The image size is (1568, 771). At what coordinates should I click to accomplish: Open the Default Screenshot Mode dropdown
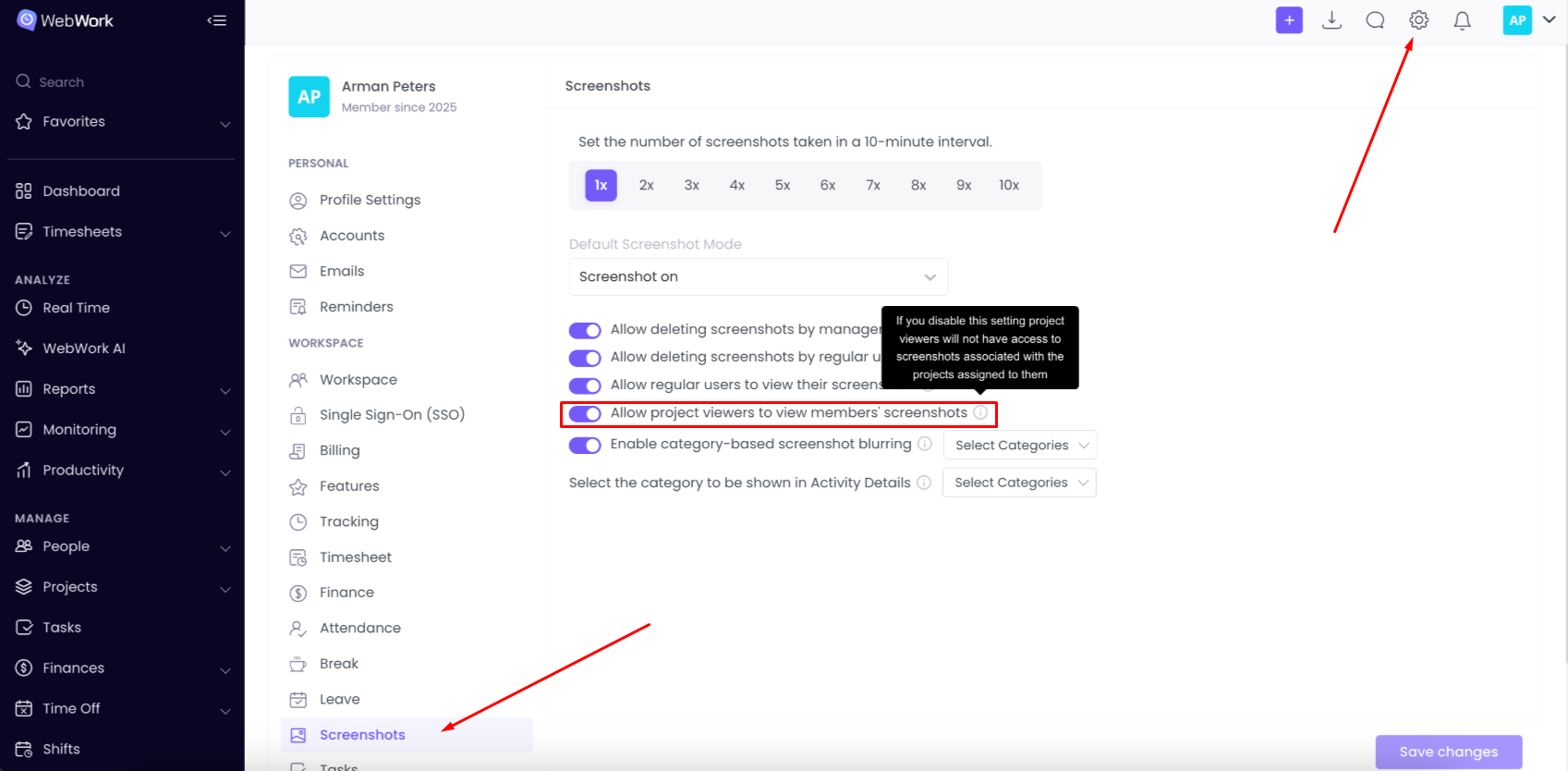[758, 276]
